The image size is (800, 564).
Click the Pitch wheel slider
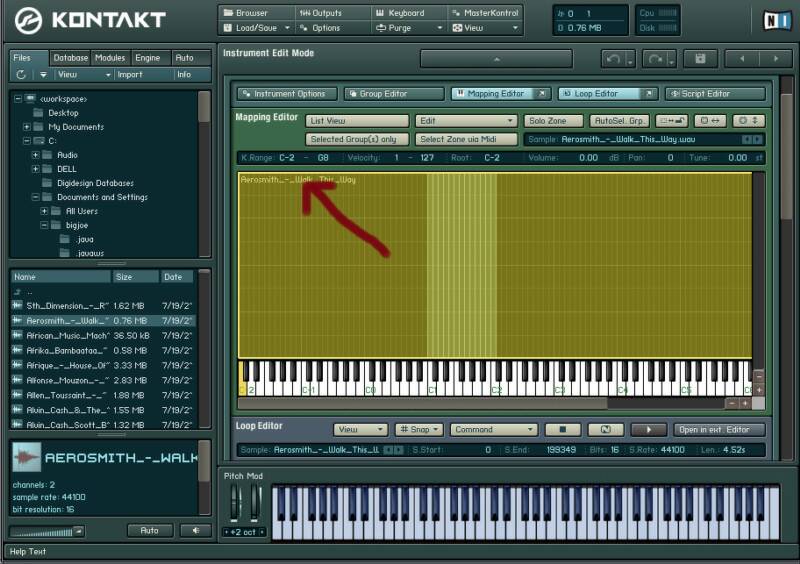point(234,503)
